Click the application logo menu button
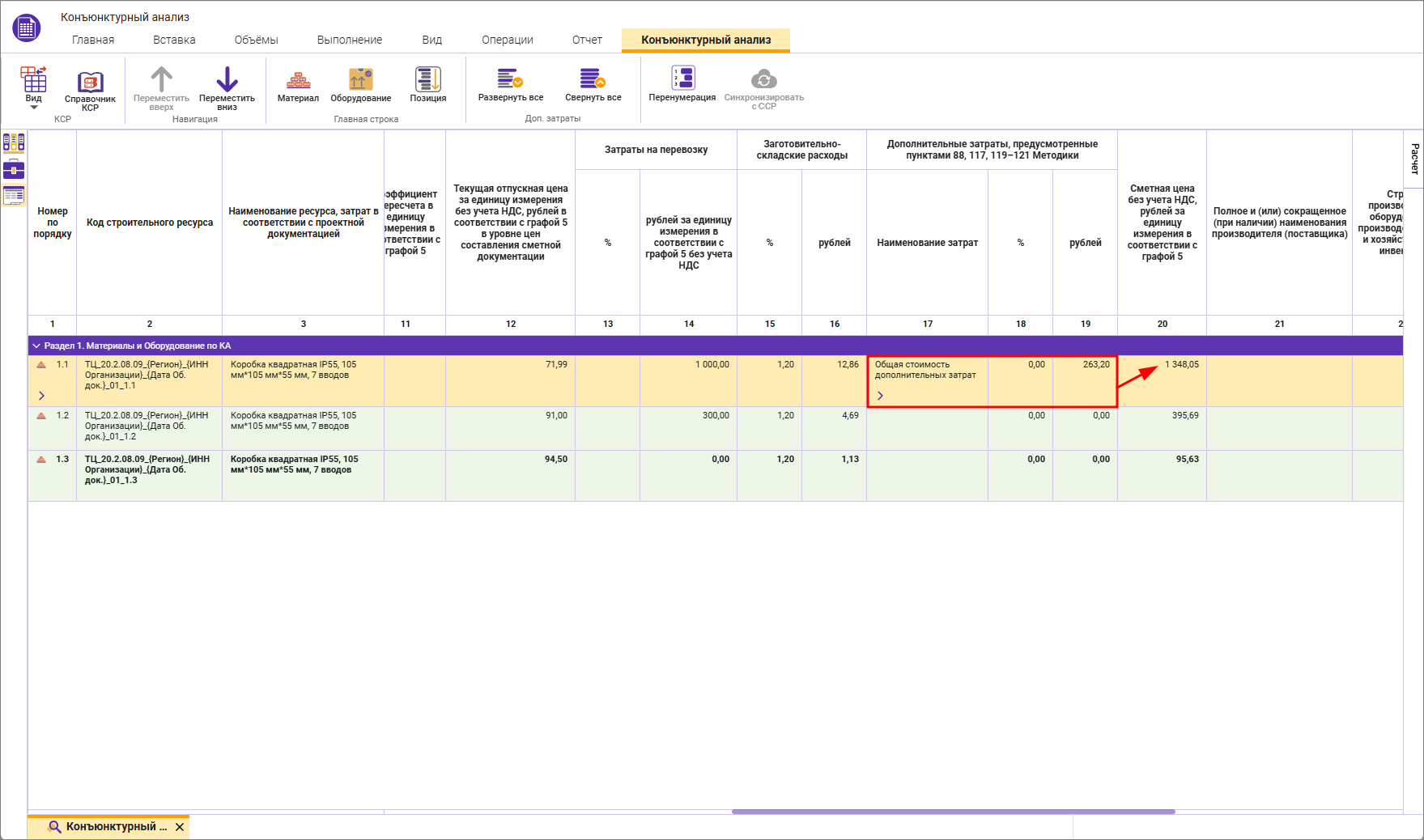 pos(27,28)
